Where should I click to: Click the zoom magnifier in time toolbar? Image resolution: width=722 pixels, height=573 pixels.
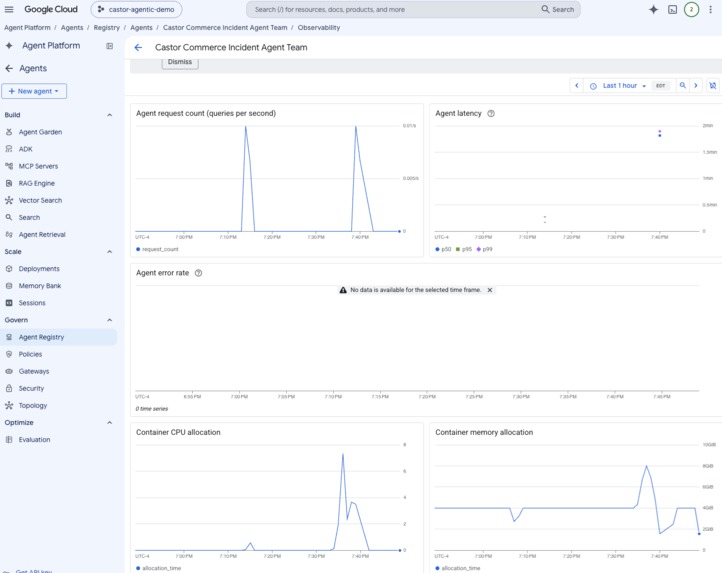click(x=683, y=86)
